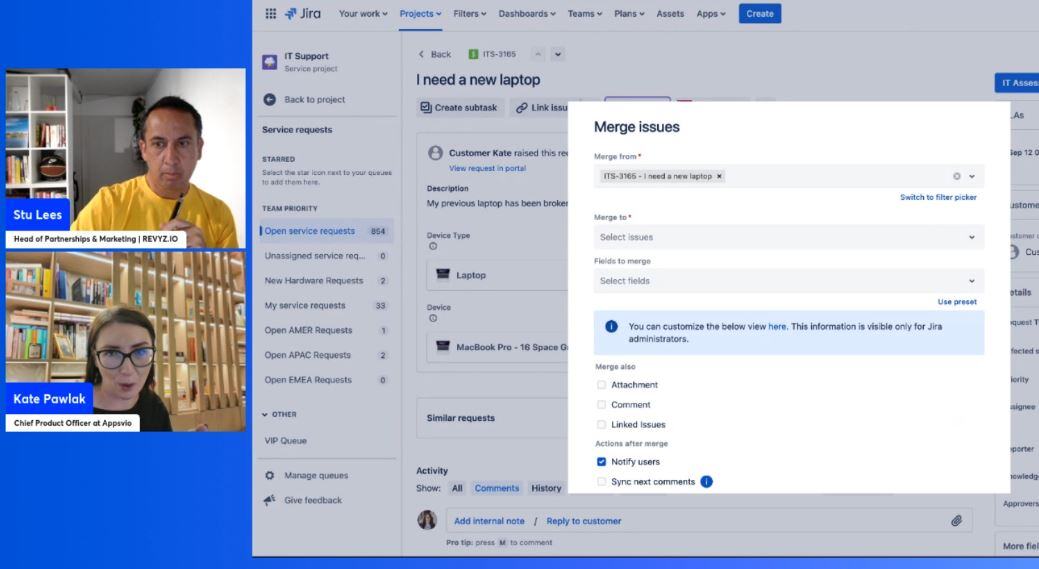The height and width of the screenshot is (569, 1039).
Task: Uncheck the Notify users checkbox
Action: (601, 462)
